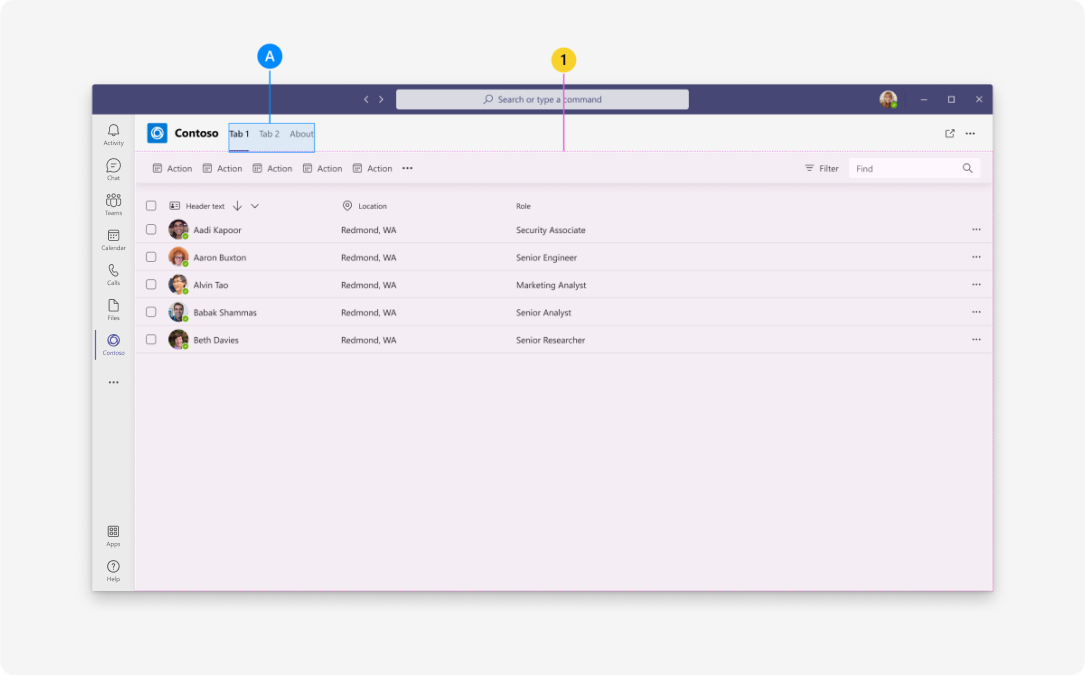
Task: Open more options for Babak Shammas row
Action: (976, 312)
